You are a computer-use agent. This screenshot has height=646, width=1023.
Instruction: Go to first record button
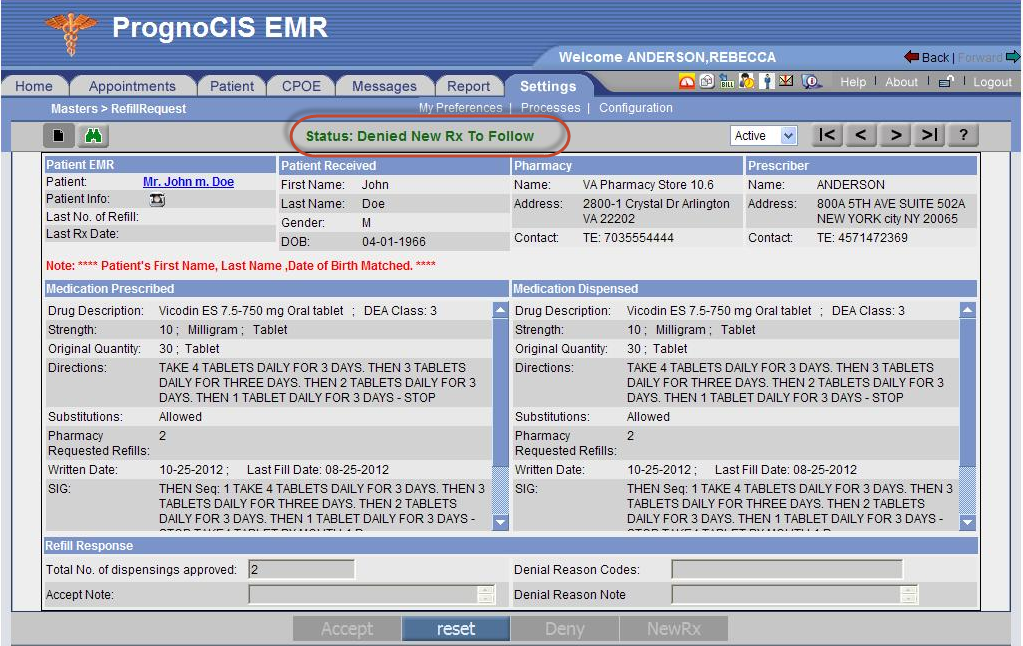tap(827, 135)
